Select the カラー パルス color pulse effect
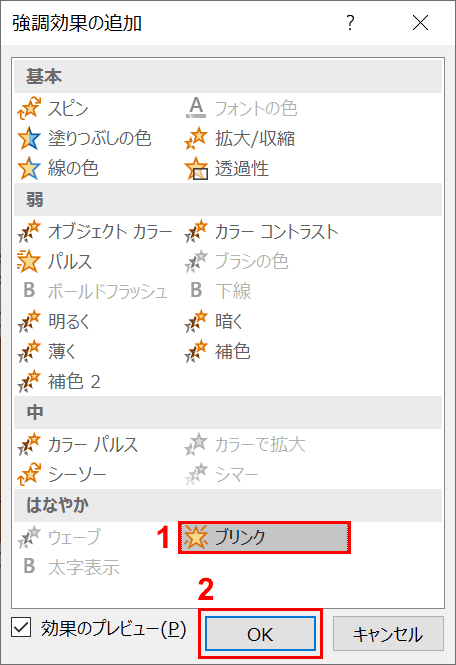 point(78,444)
